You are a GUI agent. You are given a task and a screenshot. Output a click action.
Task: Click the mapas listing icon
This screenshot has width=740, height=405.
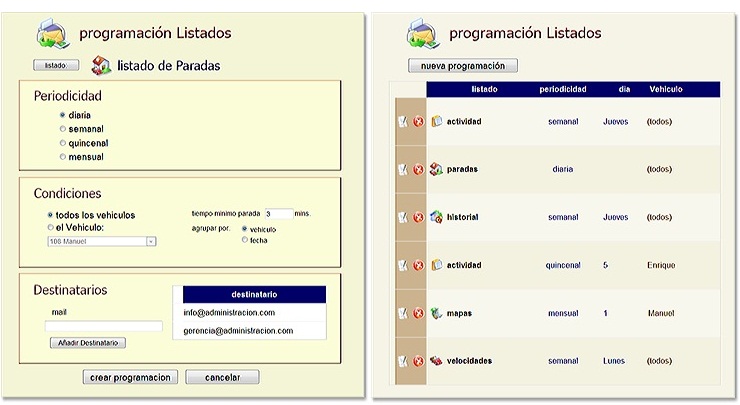(436, 313)
